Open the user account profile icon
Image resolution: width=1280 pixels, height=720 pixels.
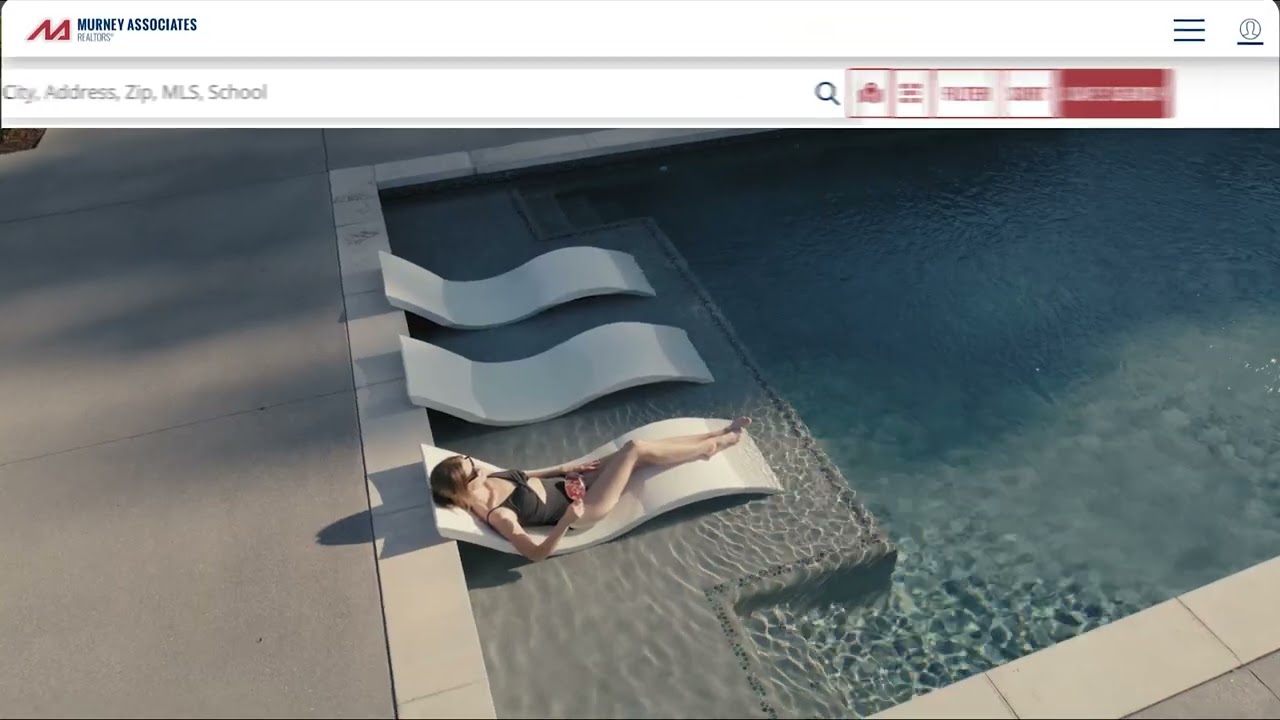point(1250,30)
